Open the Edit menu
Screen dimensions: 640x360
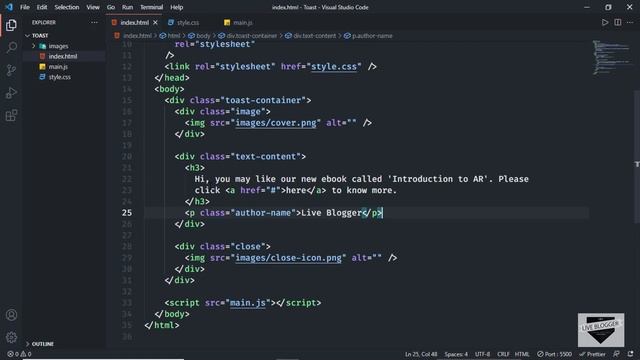(x=42, y=7)
